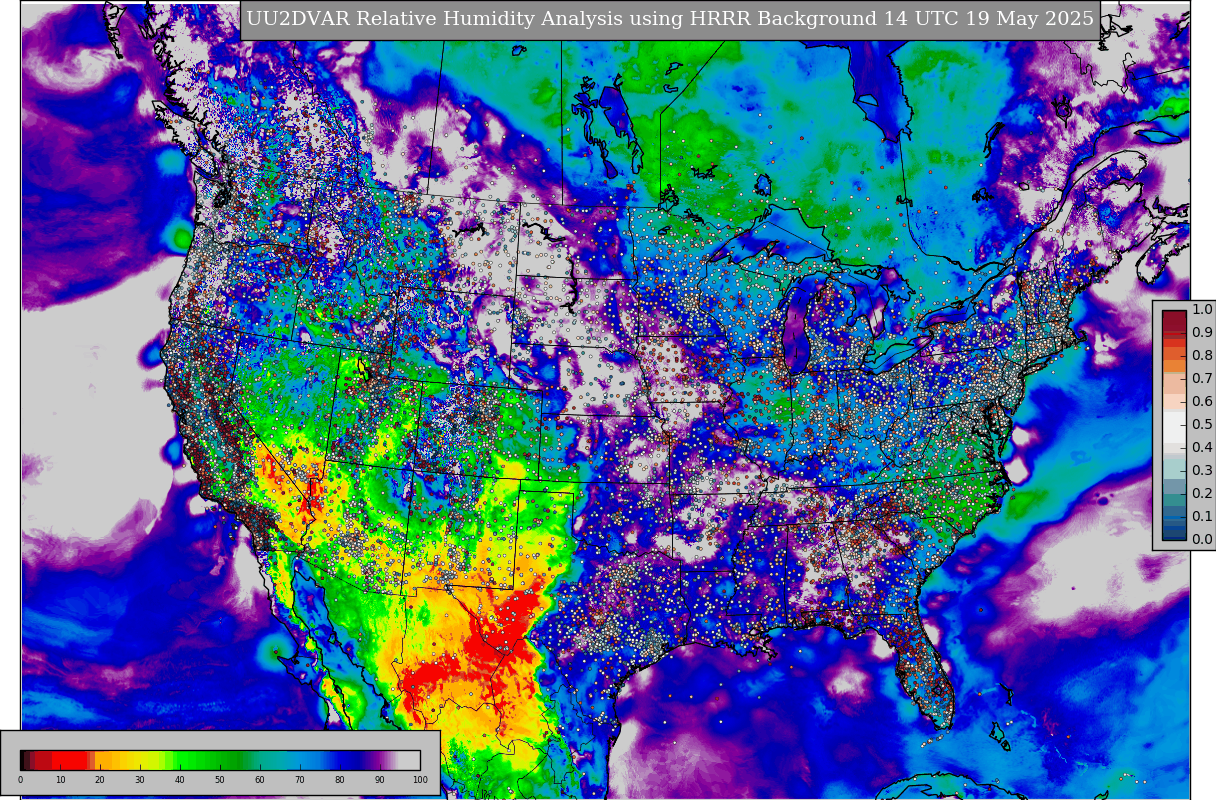The image size is (1216, 800).
Task: Click the light gray end of the humidity colorbar
Action: 409,760
